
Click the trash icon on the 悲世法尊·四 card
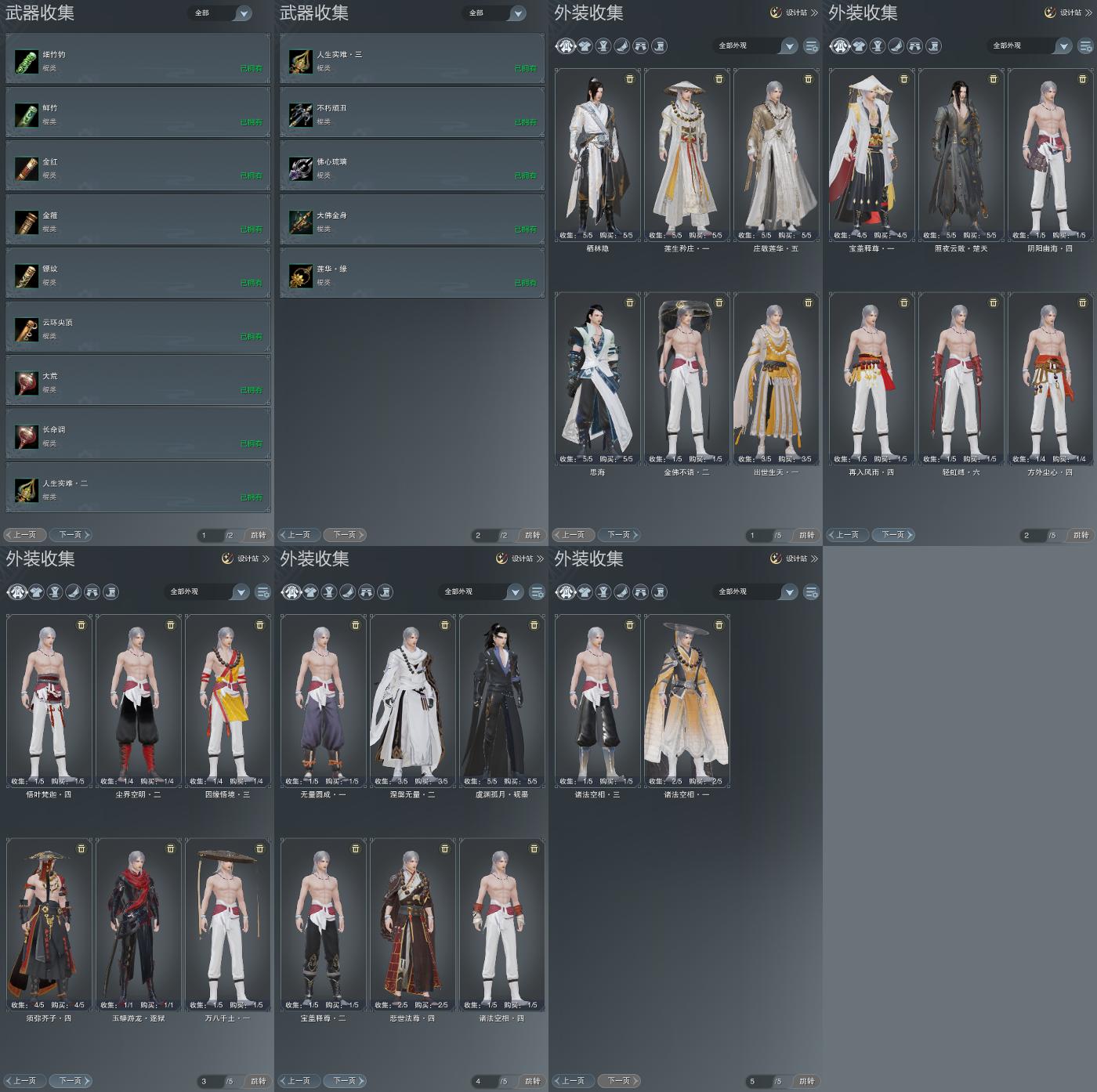445,848
